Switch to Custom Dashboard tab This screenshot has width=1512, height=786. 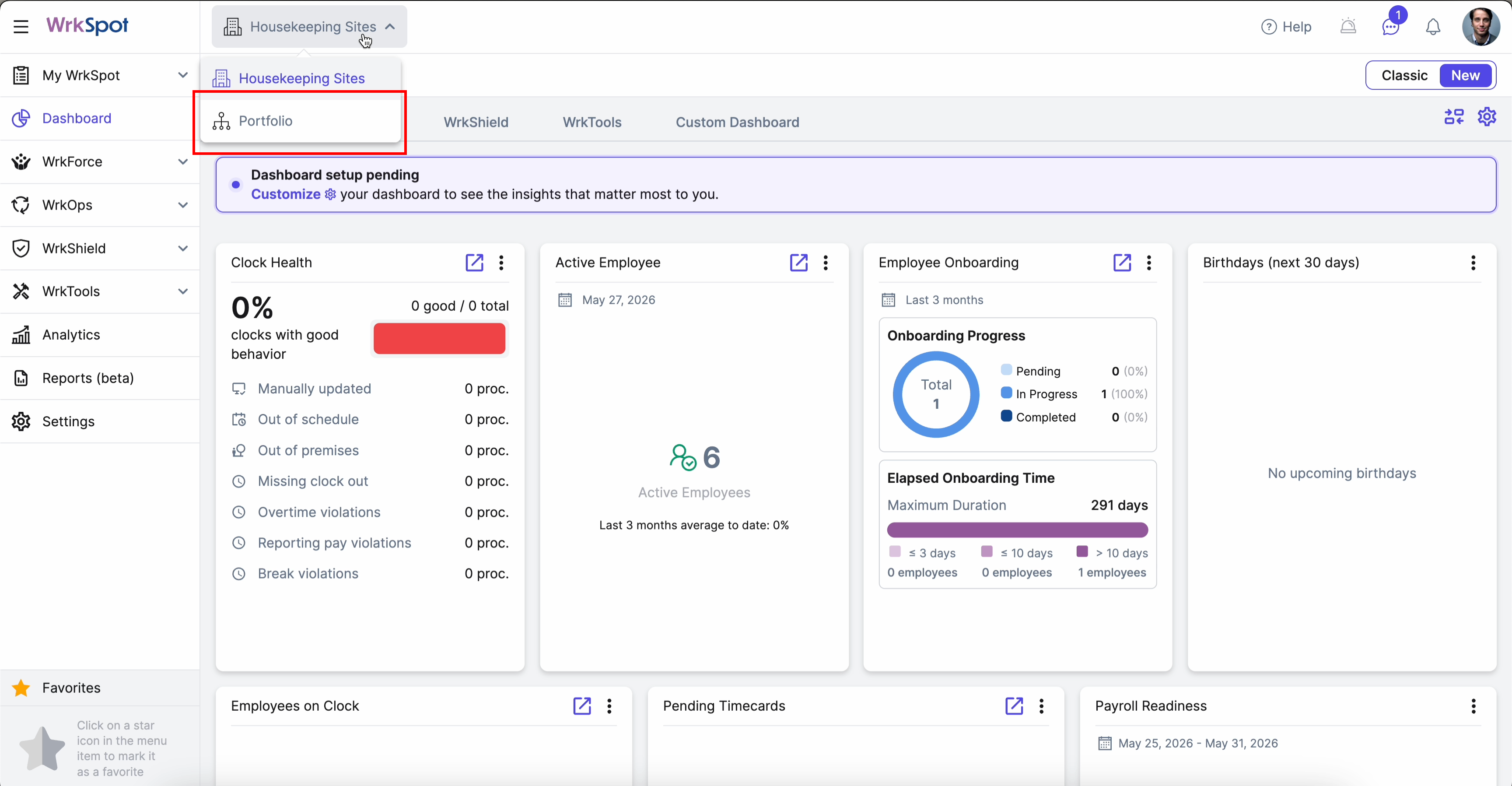tap(737, 122)
